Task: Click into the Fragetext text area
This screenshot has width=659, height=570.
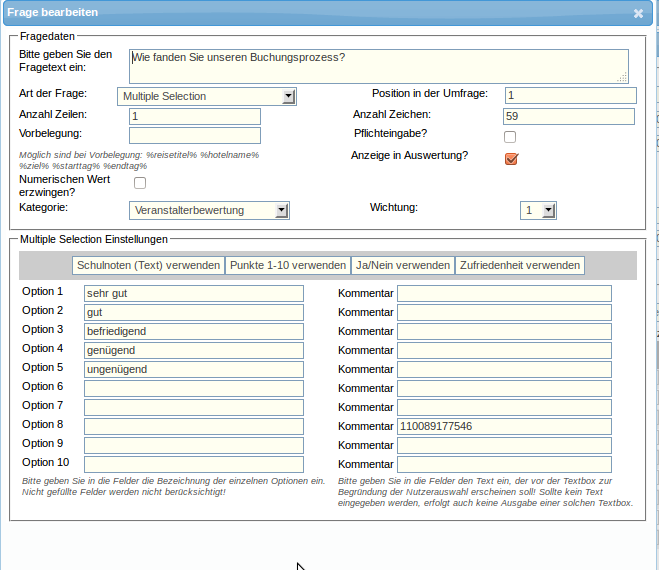Action: click(x=378, y=65)
